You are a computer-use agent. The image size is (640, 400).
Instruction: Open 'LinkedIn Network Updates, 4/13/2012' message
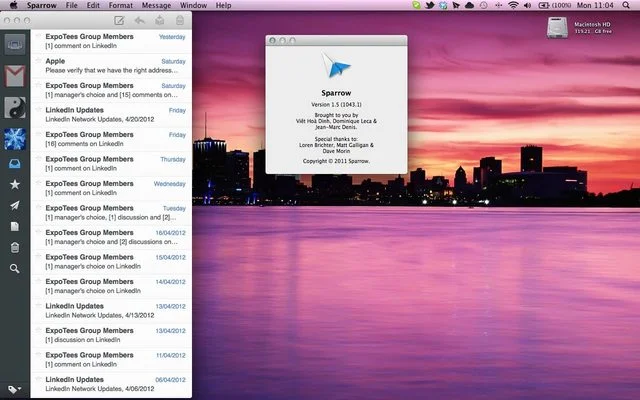[111, 311]
